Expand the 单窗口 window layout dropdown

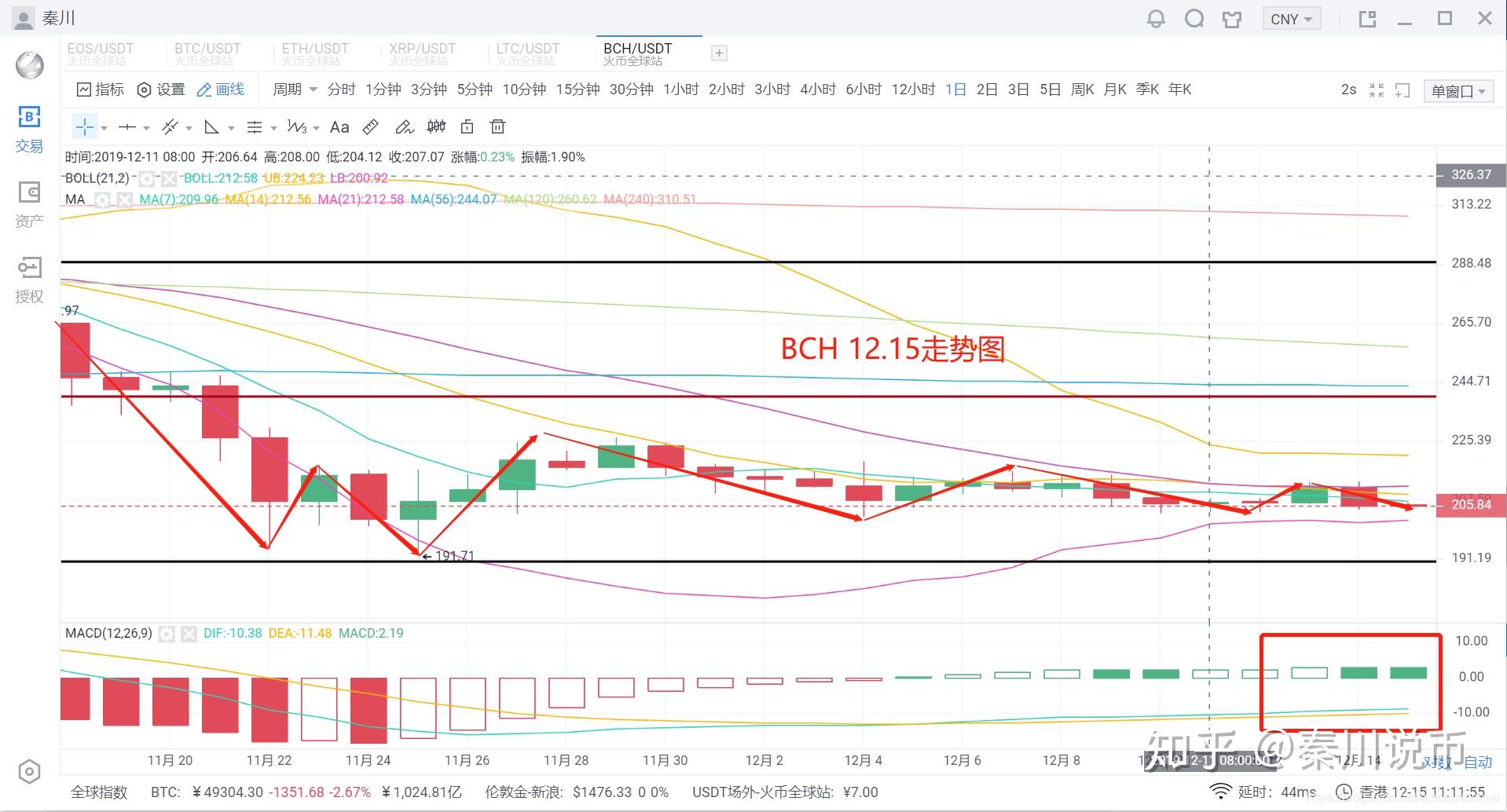(1457, 91)
